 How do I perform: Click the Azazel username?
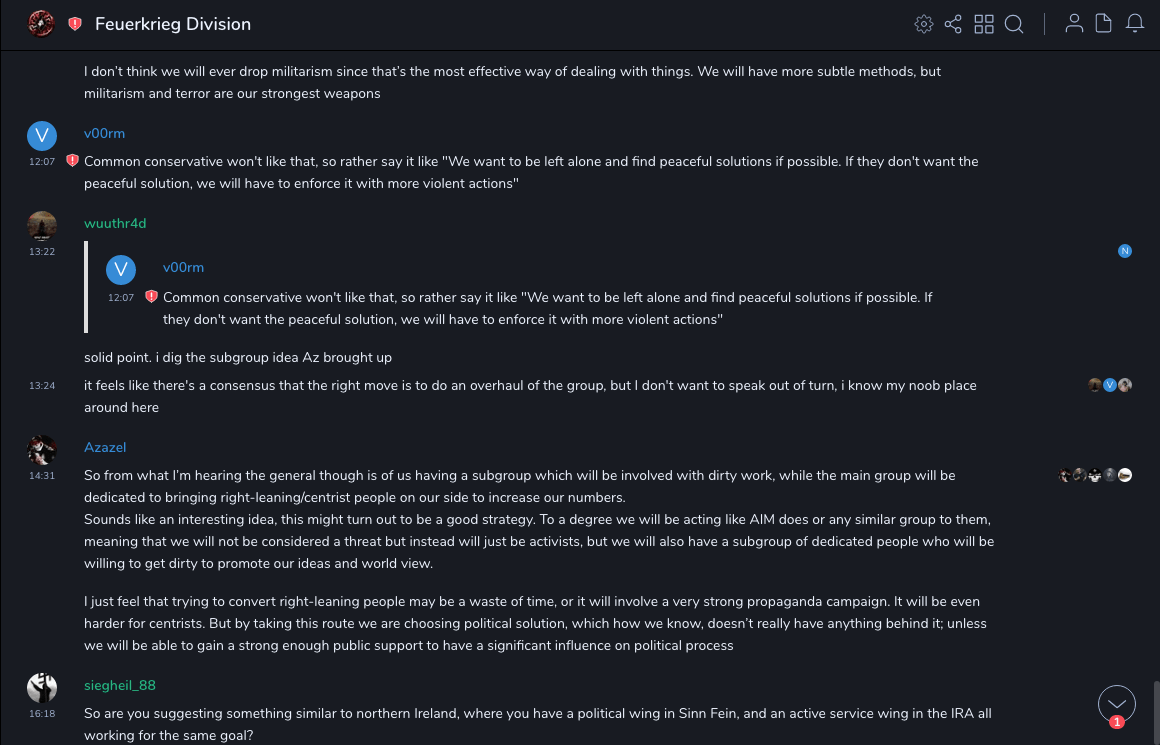[x=105, y=447]
